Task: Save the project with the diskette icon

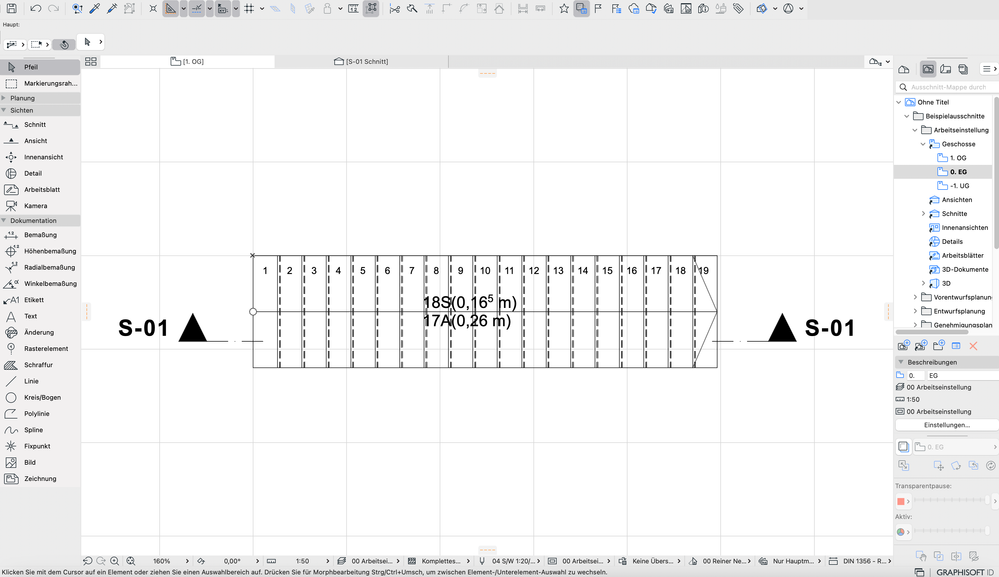Action: click(11, 9)
